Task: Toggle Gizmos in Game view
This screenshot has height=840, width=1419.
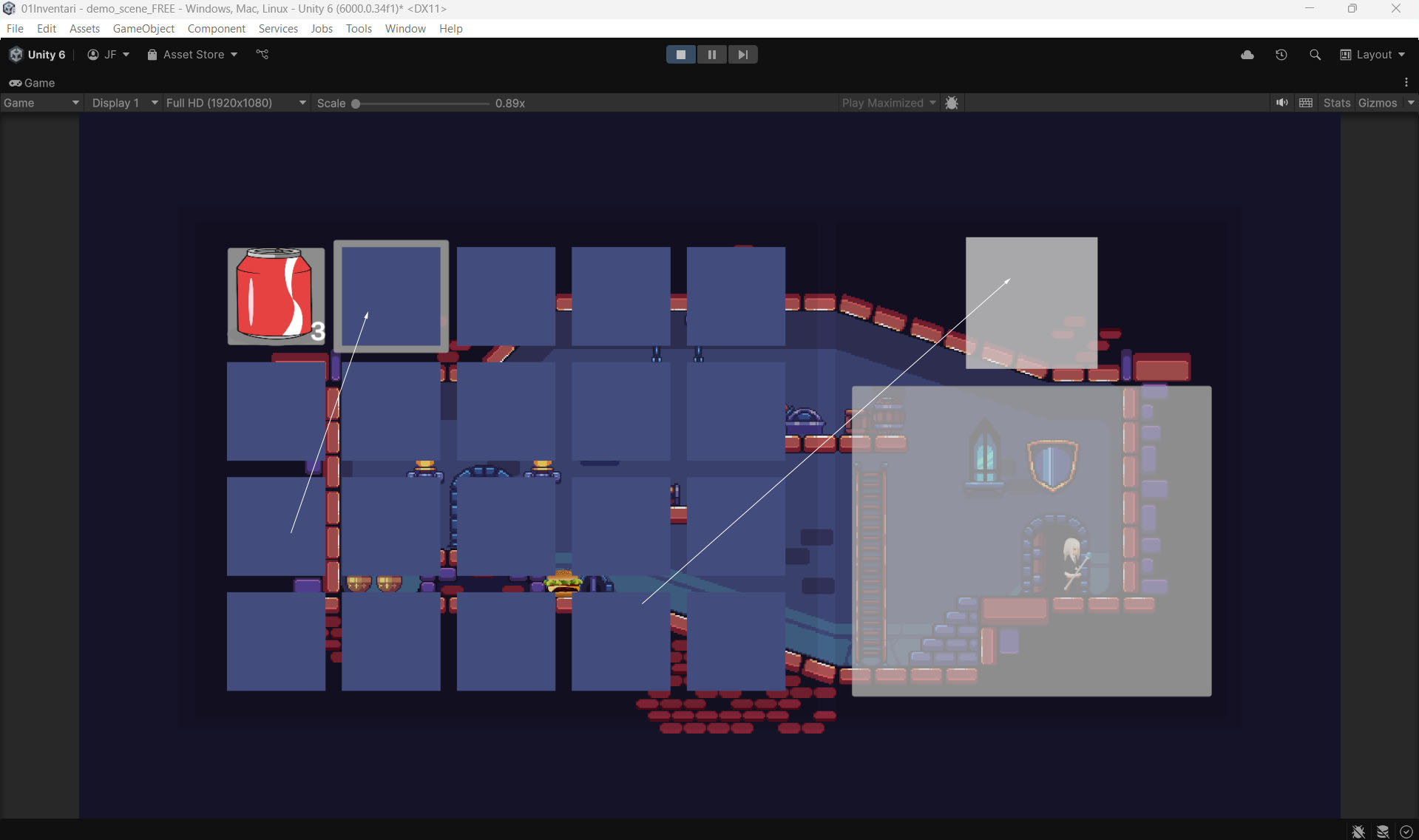Action: [x=1377, y=103]
